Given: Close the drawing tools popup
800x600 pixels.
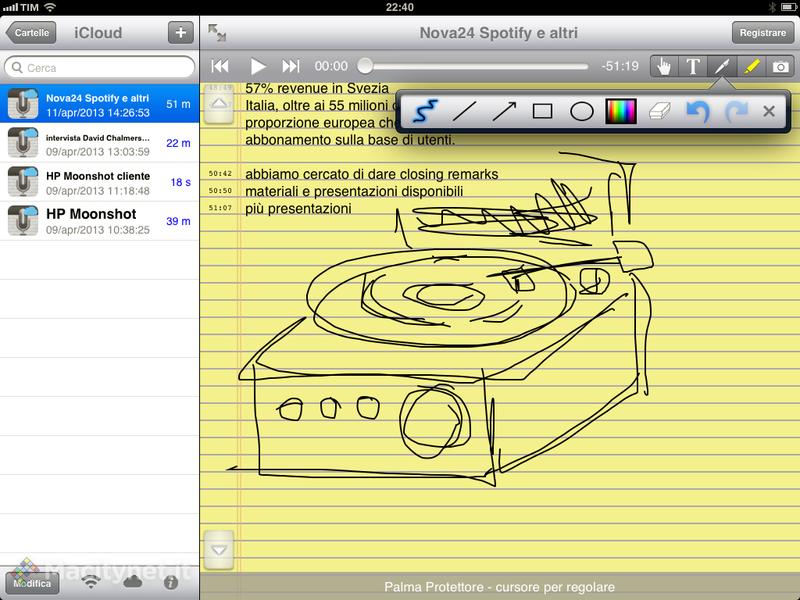Looking at the screenshot, I should (x=769, y=111).
